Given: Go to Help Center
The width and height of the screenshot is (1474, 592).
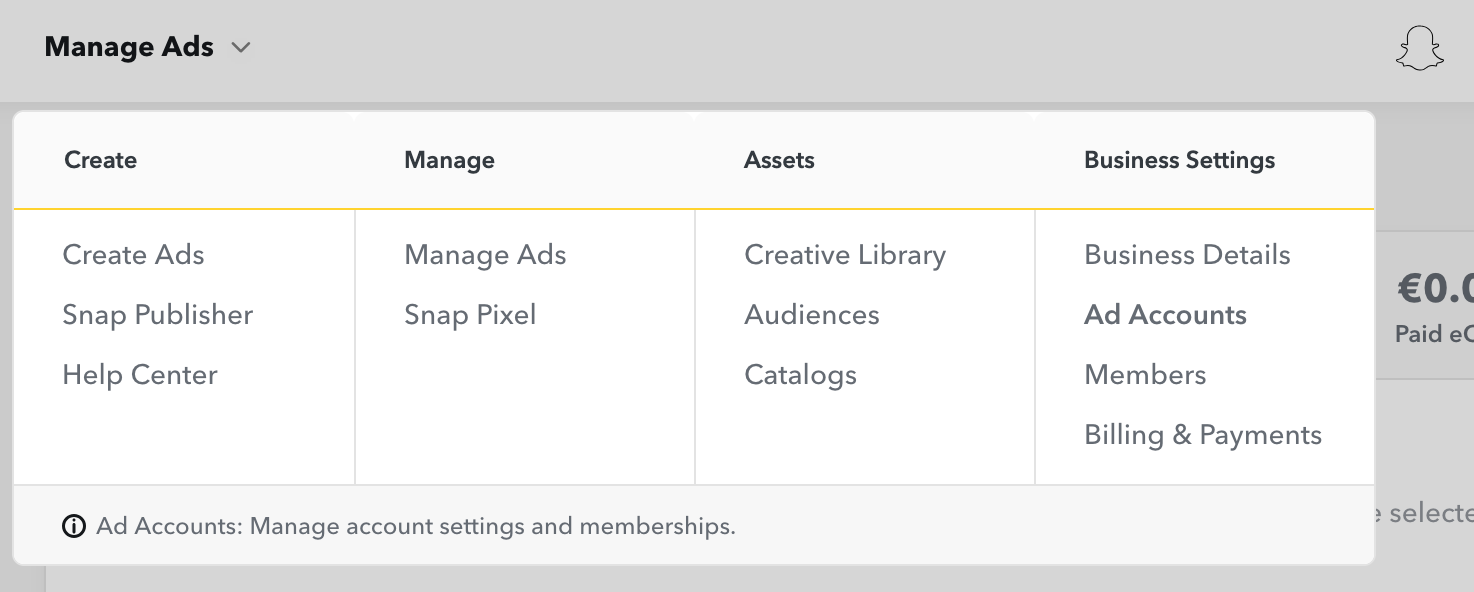Looking at the screenshot, I should (140, 375).
